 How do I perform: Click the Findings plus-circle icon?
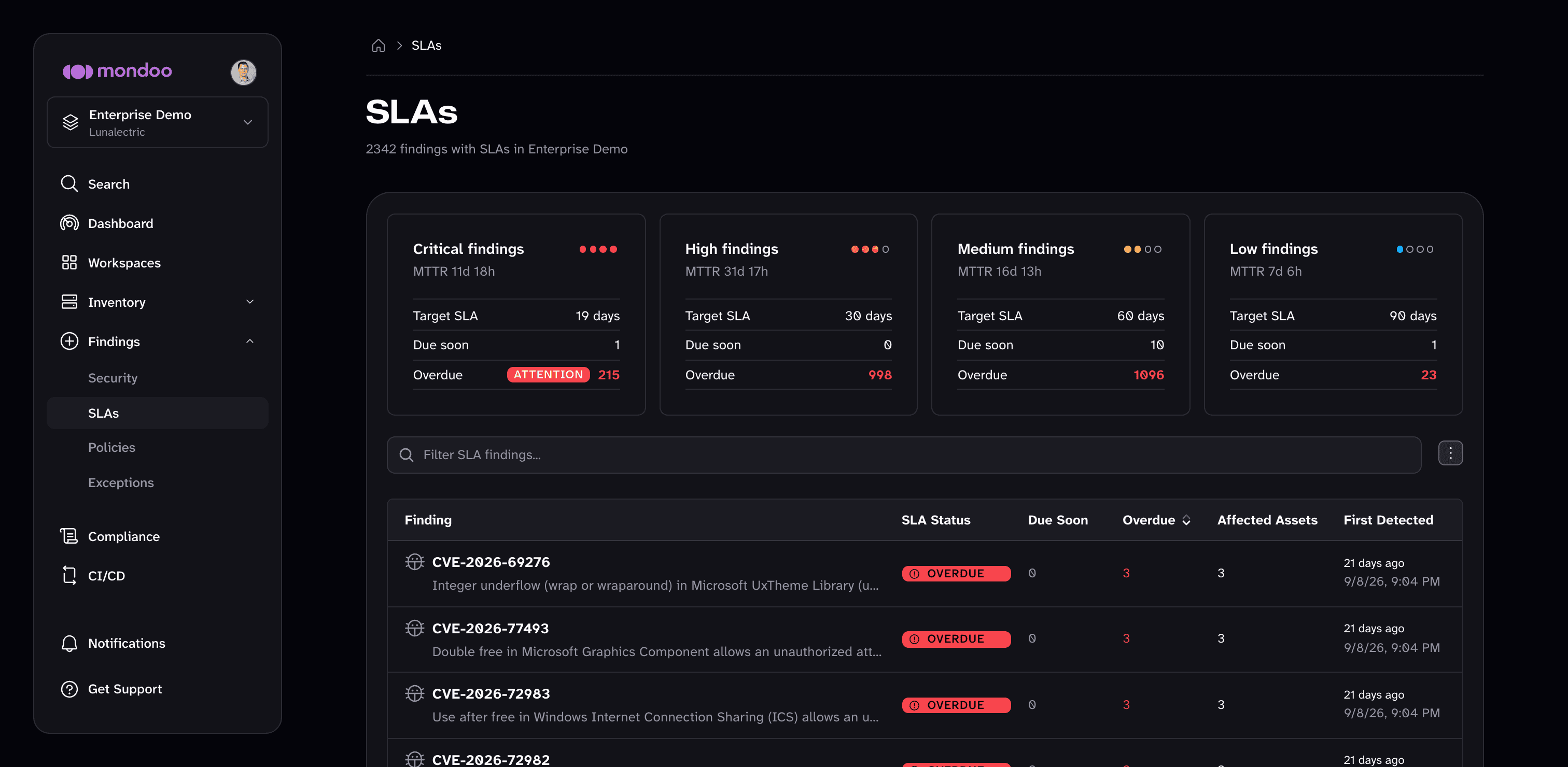pyautogui.click(x=69, y=341)
